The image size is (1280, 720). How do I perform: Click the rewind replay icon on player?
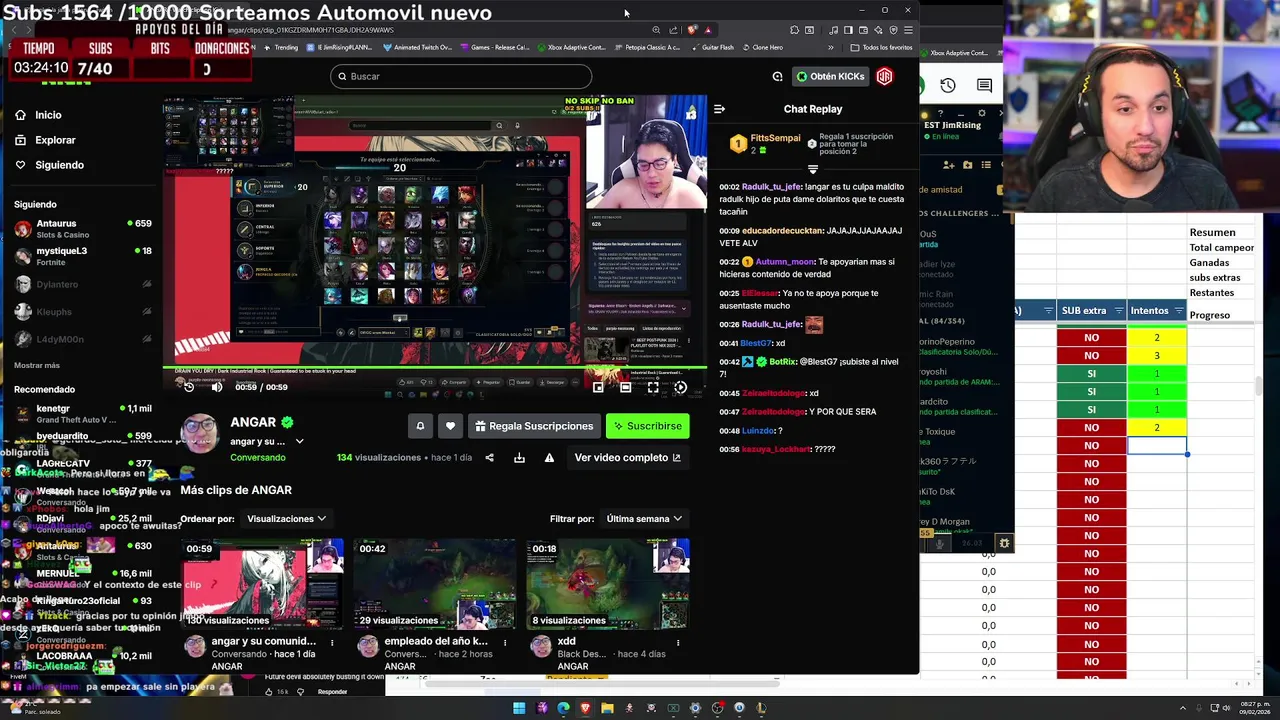(x=189, y=387)
